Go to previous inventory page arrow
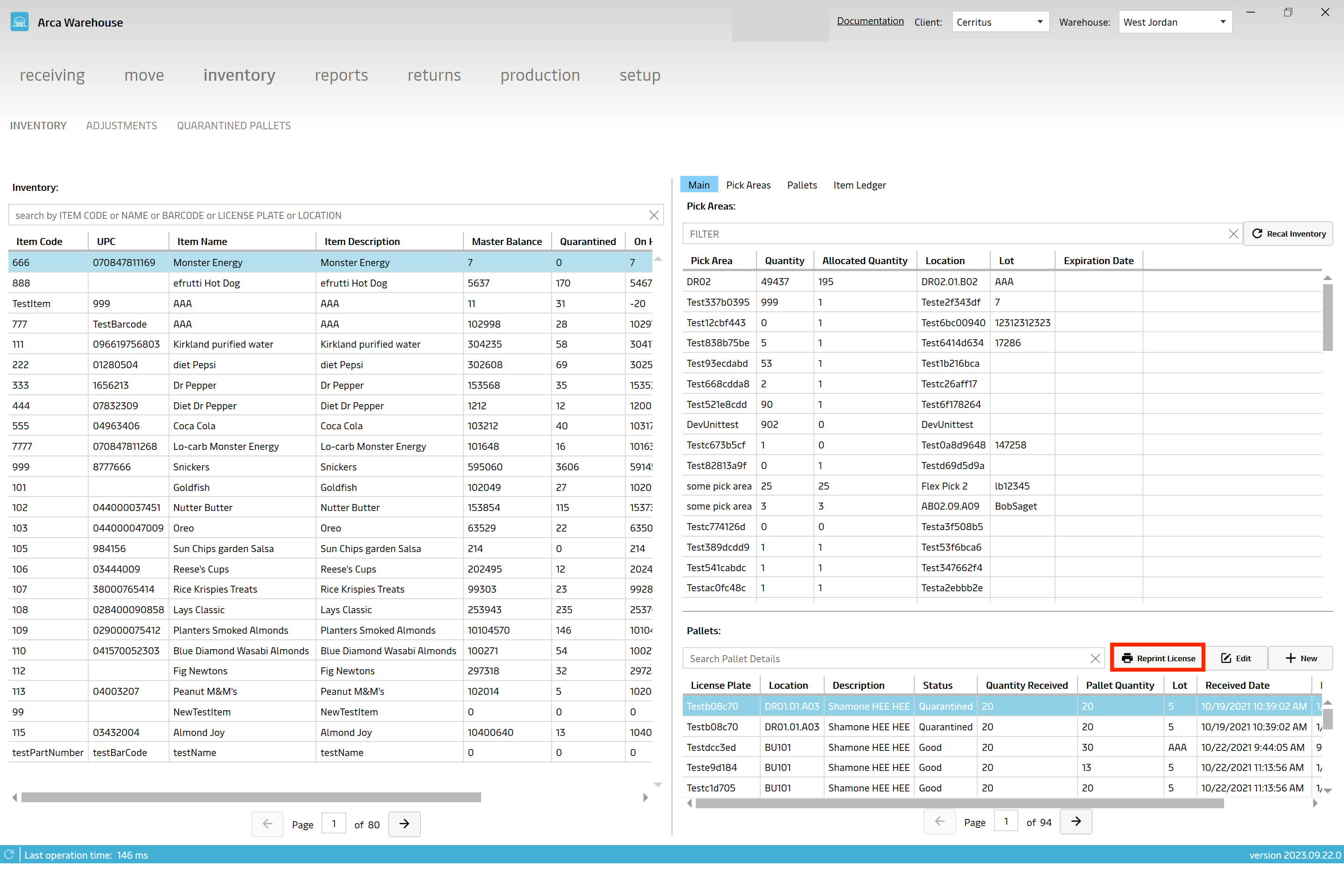 (267, 823)
